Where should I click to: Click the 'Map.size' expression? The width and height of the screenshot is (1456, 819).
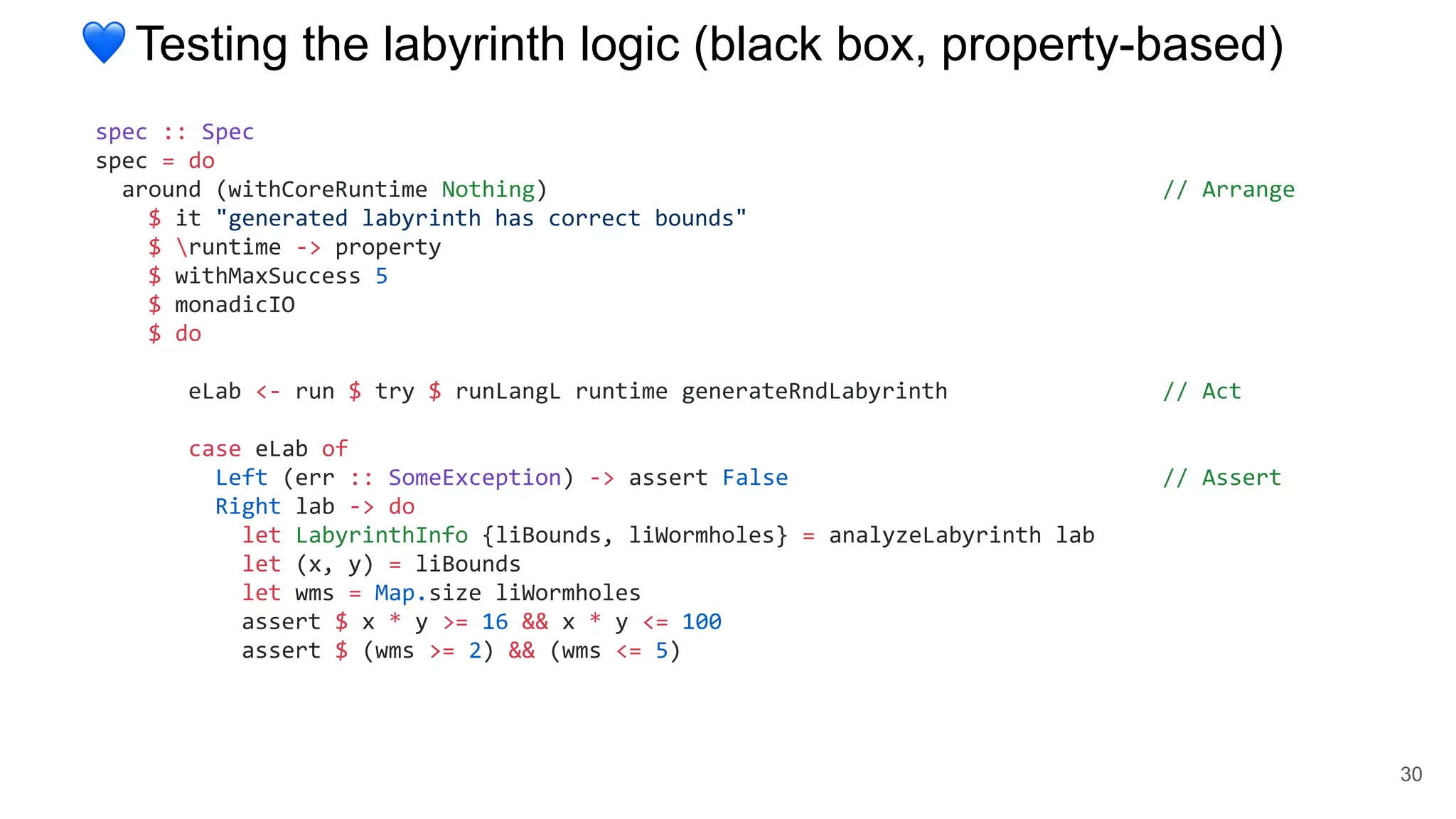point(427,593)
